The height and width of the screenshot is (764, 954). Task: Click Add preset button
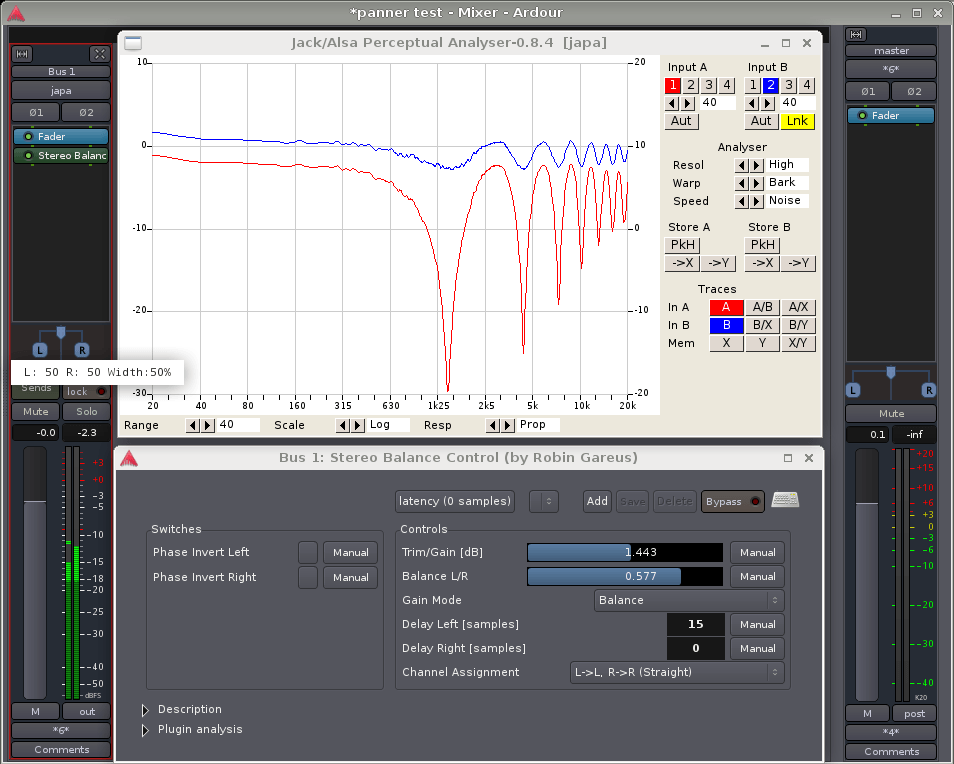(x=597, y=501)
